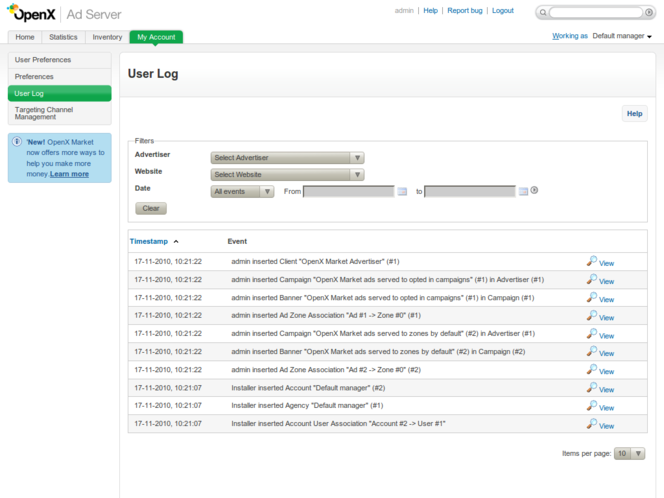This screenshot has height=498, width=664.
Task: Click the apply date filter arrow icon
Action: 535,191
